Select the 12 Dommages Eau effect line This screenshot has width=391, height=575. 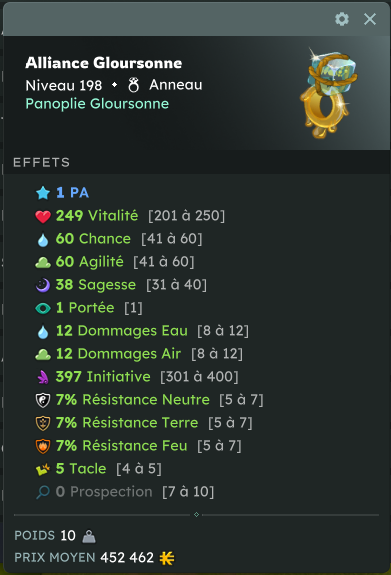(142, 331)
